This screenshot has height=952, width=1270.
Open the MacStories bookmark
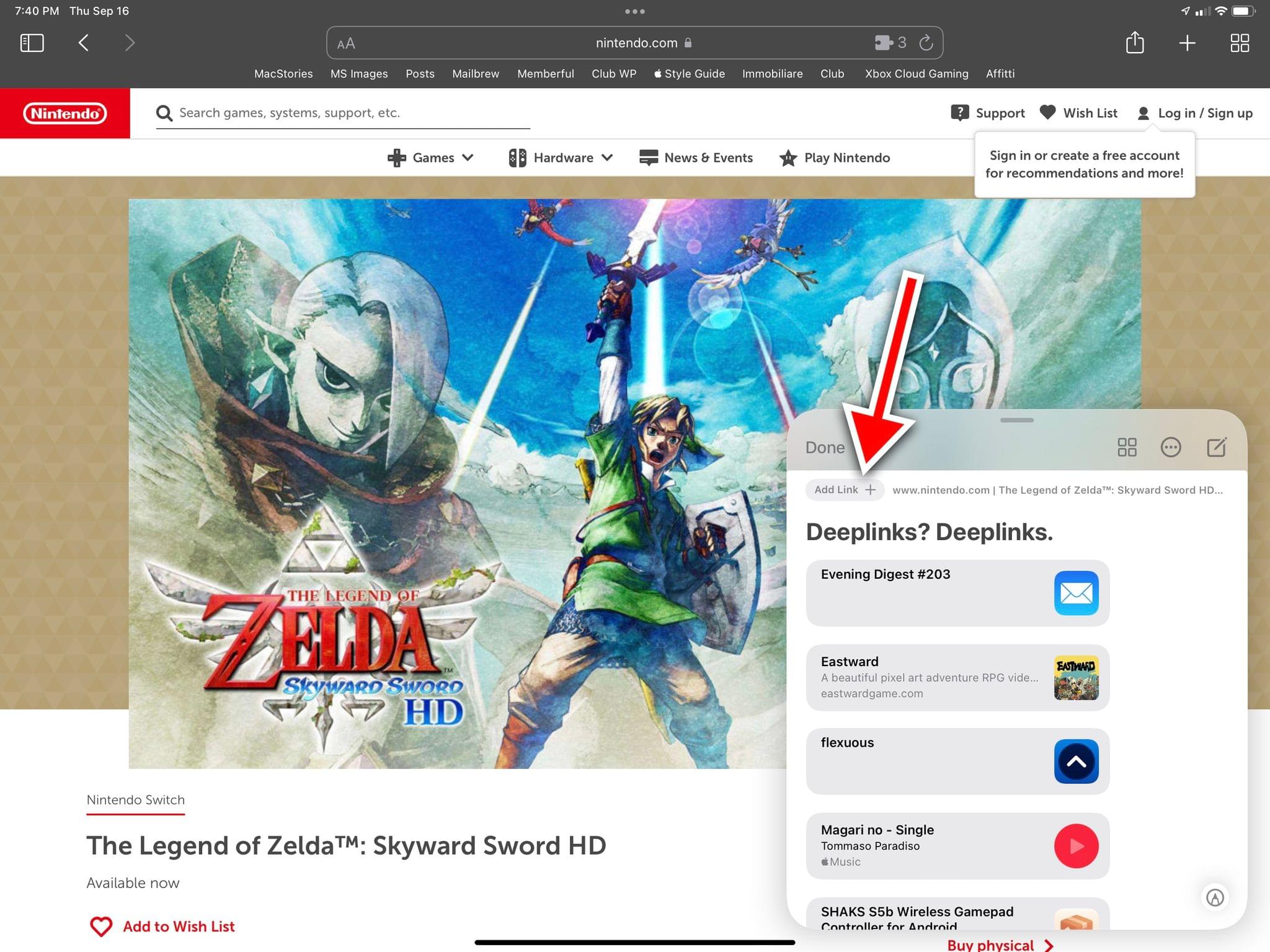pyautogui.click(x=283, y=74)
